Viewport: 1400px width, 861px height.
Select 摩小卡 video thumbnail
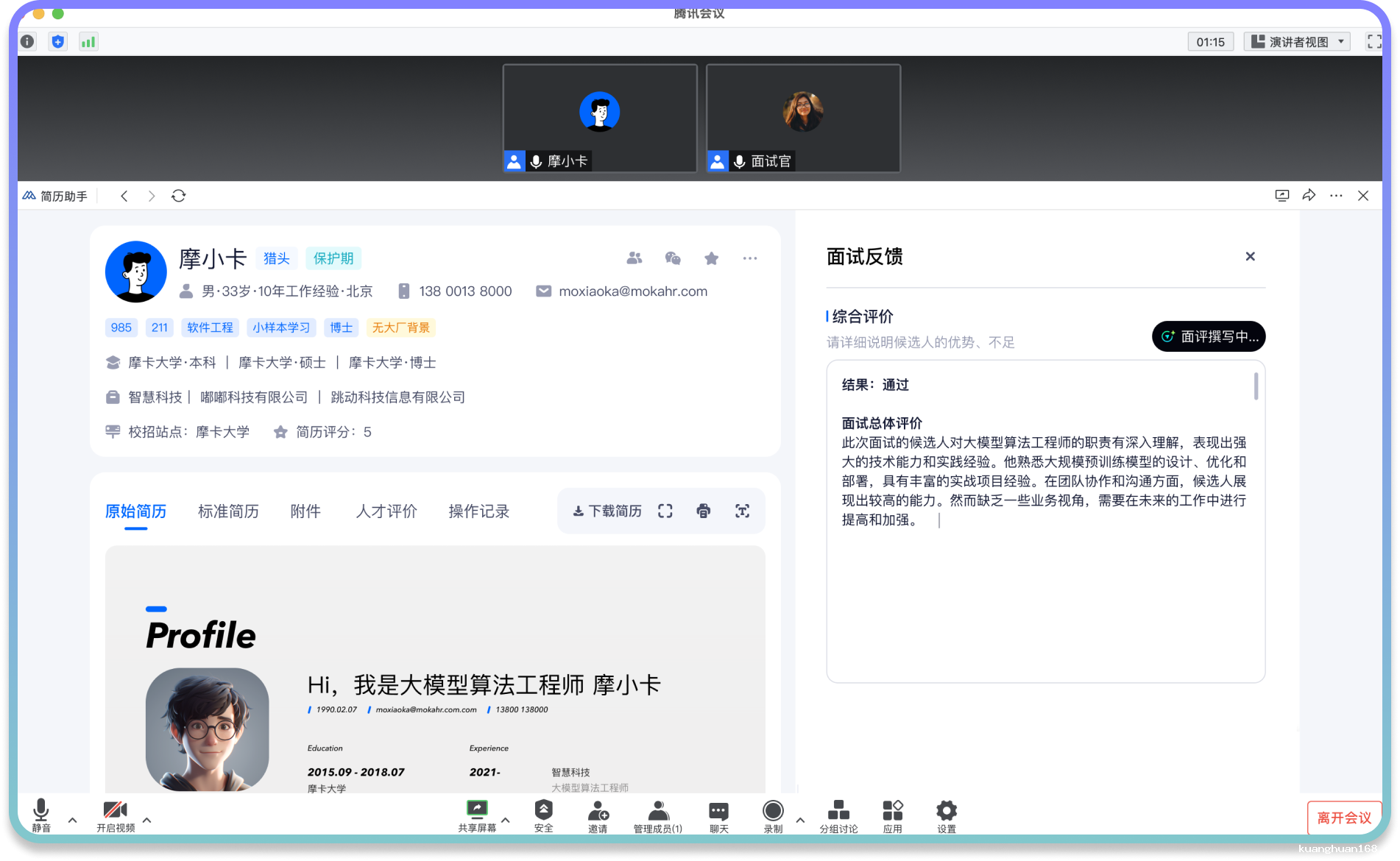coord(600,118)
